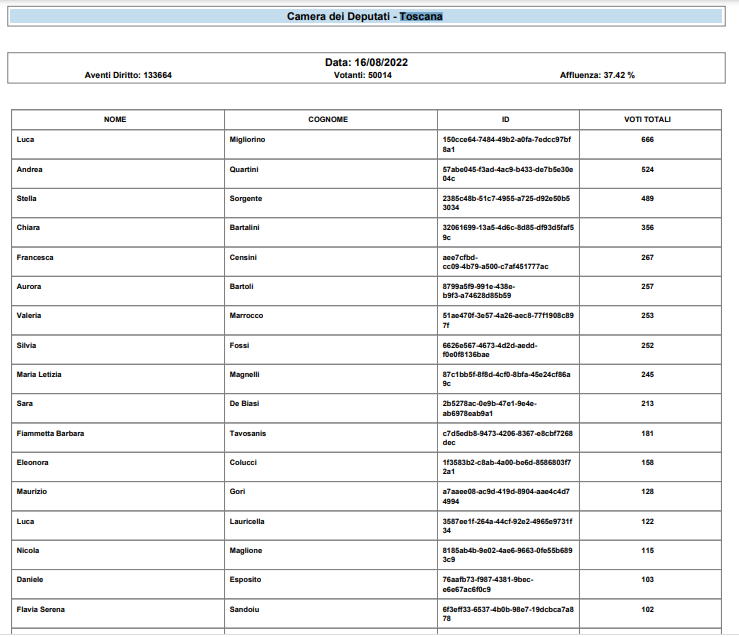Click the NOME column header
Image resolution: width=739 pixels, height=637 pixels.
coord(115,120)
